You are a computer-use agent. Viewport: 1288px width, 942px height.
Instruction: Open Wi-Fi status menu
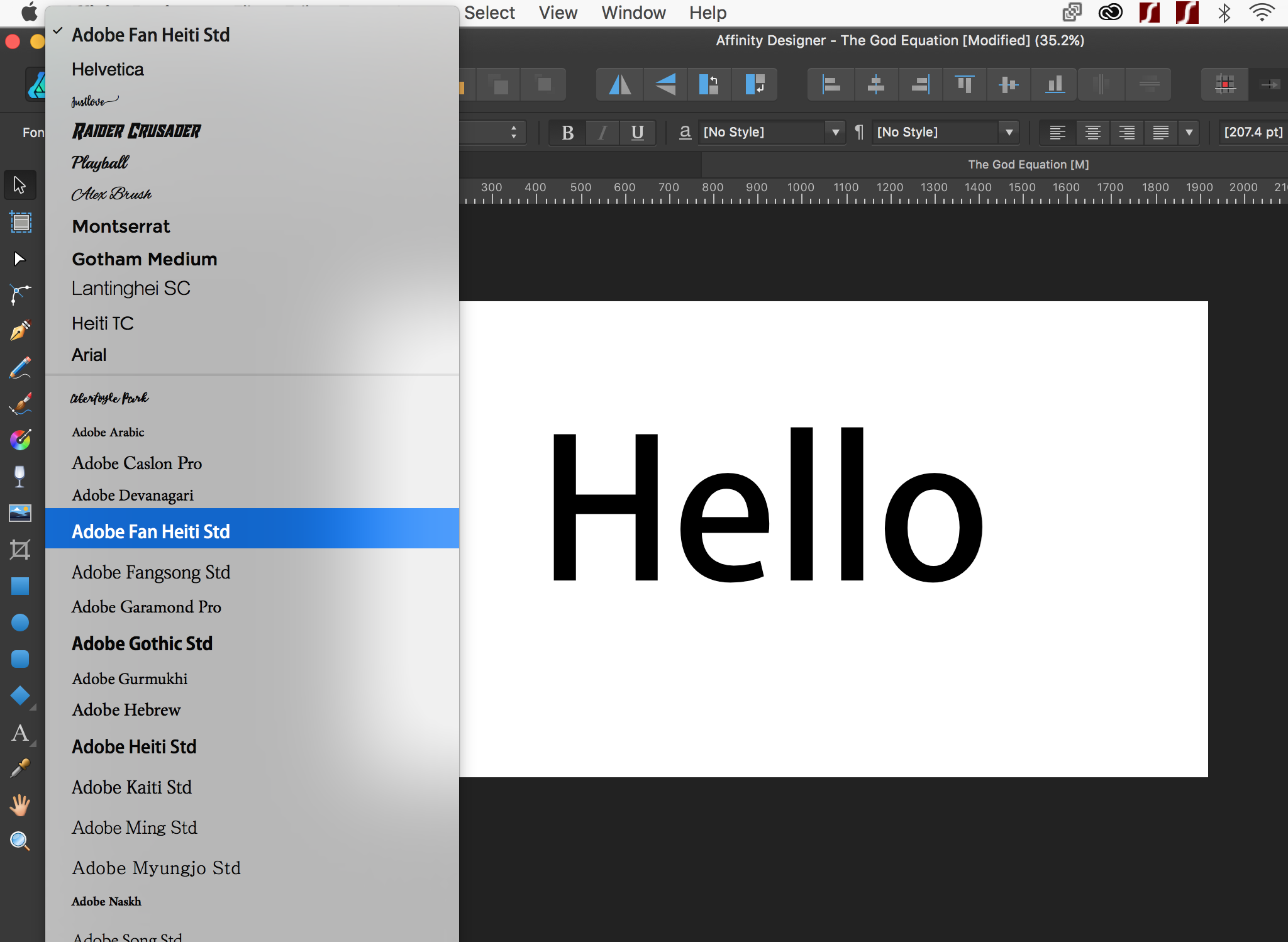pyautogui.click(x=1262, y=13)
